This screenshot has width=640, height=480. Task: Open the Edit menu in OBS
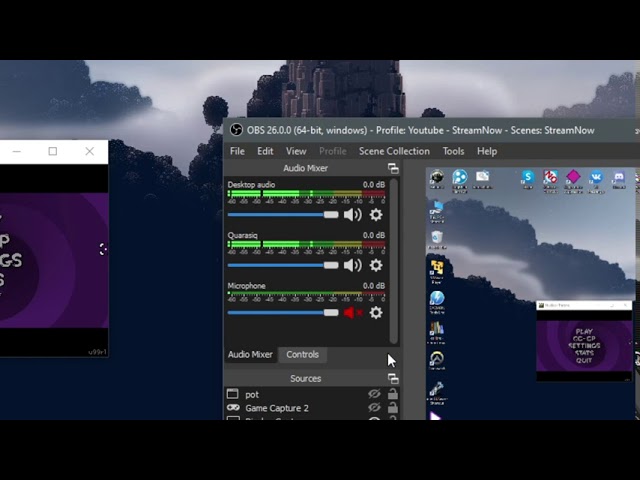point(265,151)
